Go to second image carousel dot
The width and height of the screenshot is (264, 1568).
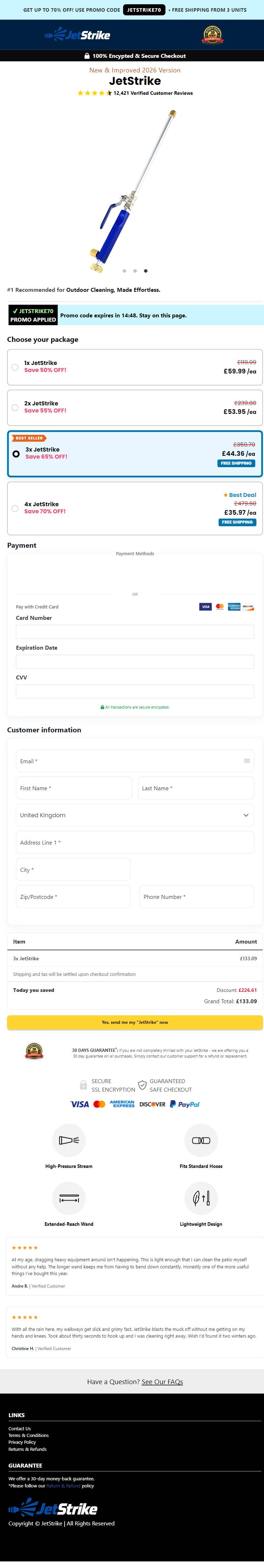coord(135,271)
